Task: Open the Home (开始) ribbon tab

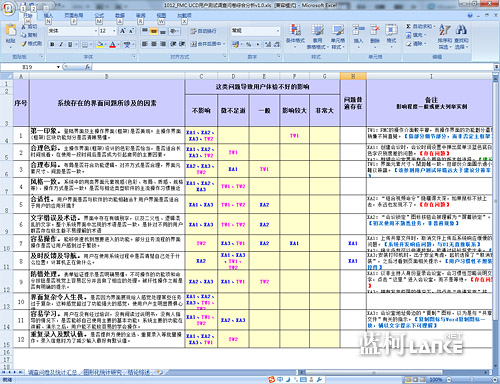Action: (x=28, y=16)
